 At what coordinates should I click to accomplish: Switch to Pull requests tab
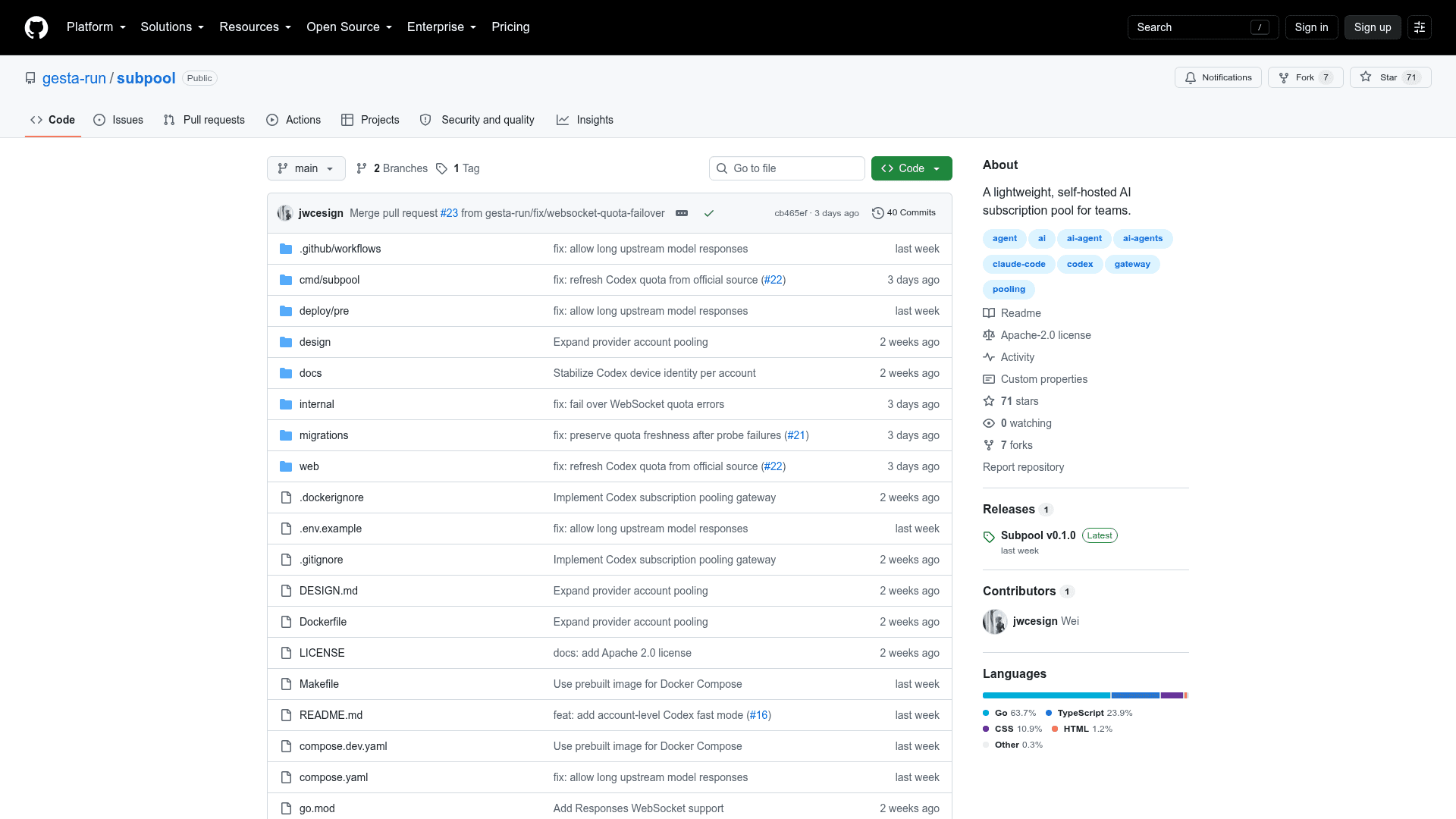click(204, 120)
